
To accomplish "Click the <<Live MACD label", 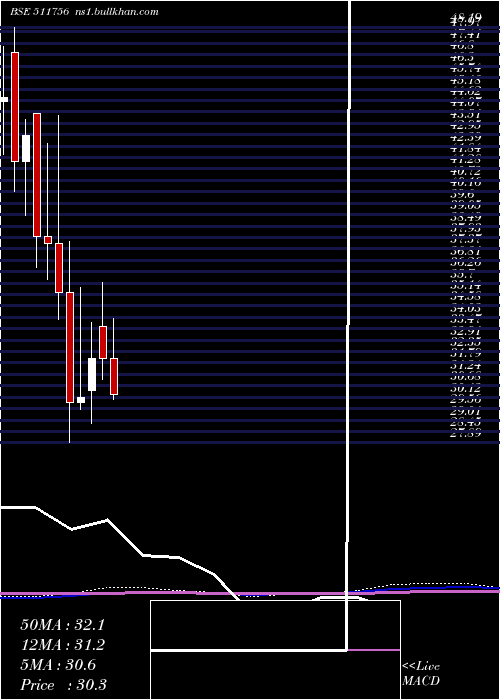I will pos(421,674).
